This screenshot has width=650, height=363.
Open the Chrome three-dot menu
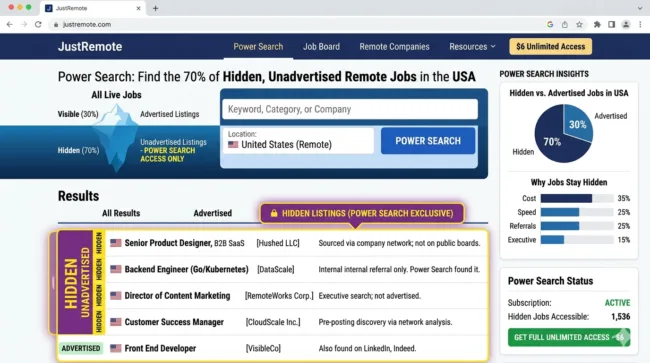640,24
